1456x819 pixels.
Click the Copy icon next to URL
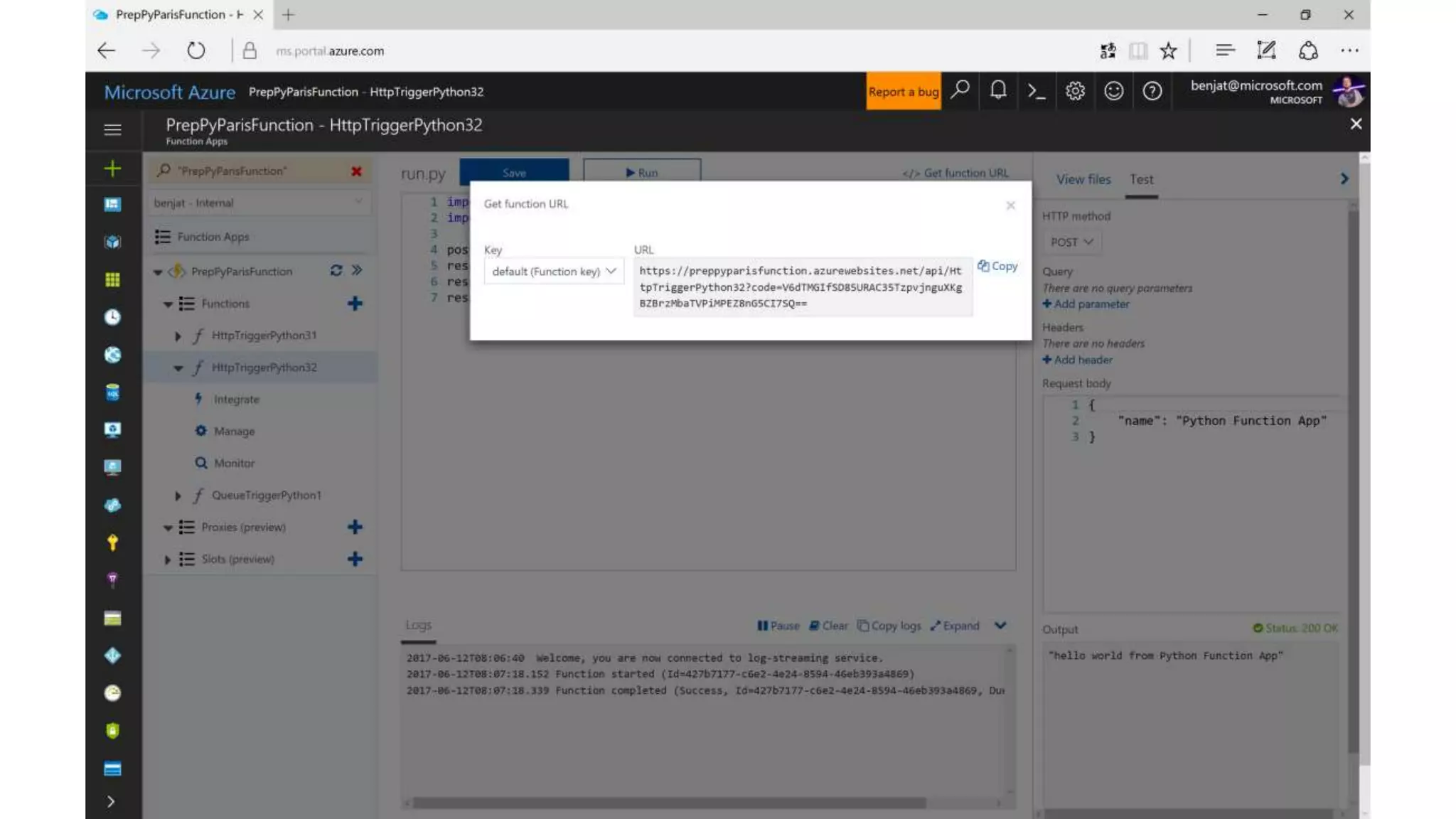pyautogui.click(x=997, y=266)
